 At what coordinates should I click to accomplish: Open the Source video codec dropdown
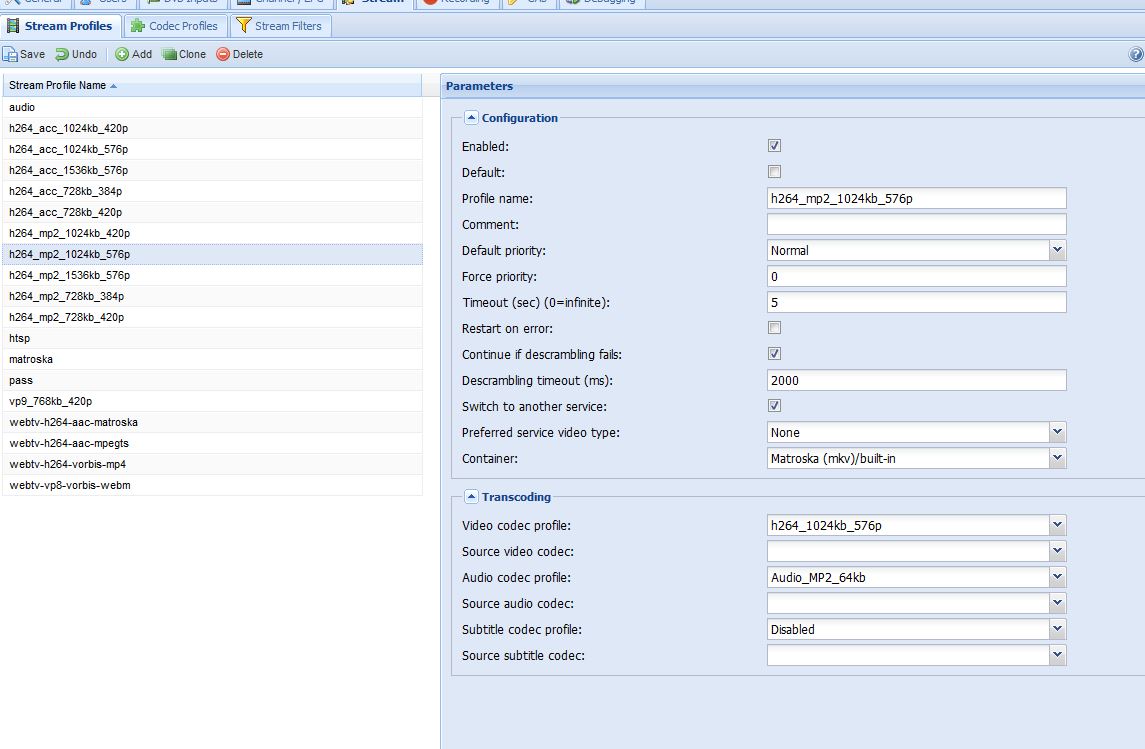pyautogui.click(x=1057, y=551)
